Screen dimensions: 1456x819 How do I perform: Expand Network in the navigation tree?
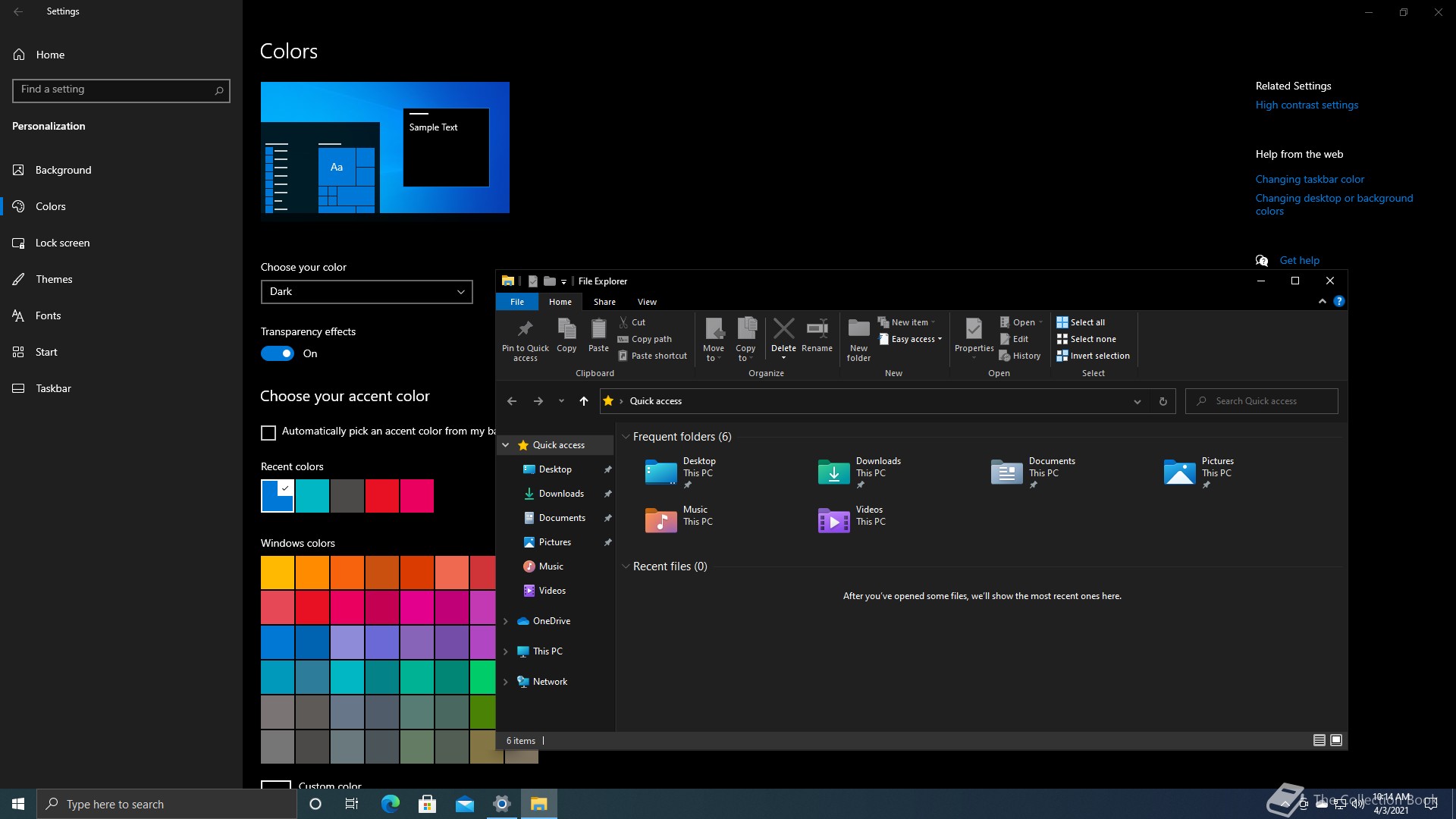tap(506, 682)
